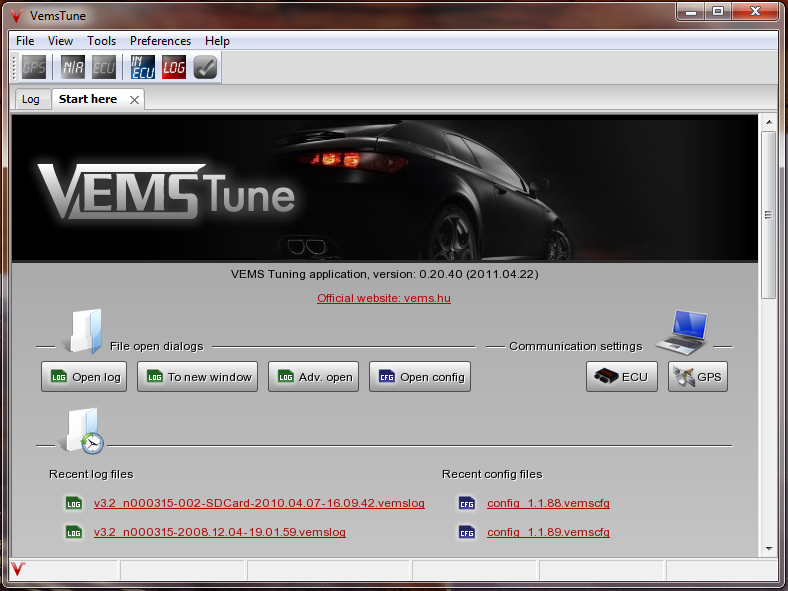Viewport: 788px width, 591px height.
Task: Click the laptop Communication settings icon
Action: point(682,333)
